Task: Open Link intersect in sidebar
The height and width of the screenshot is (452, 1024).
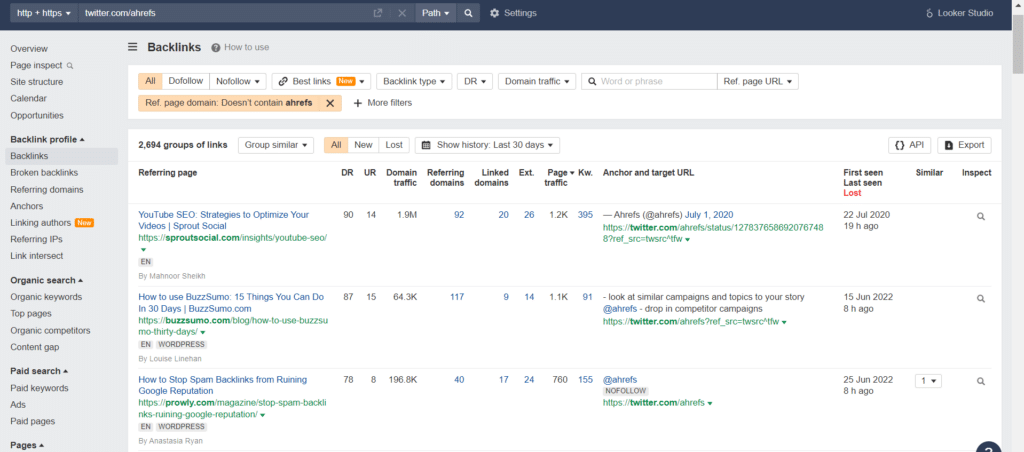Action: (37, 256)
